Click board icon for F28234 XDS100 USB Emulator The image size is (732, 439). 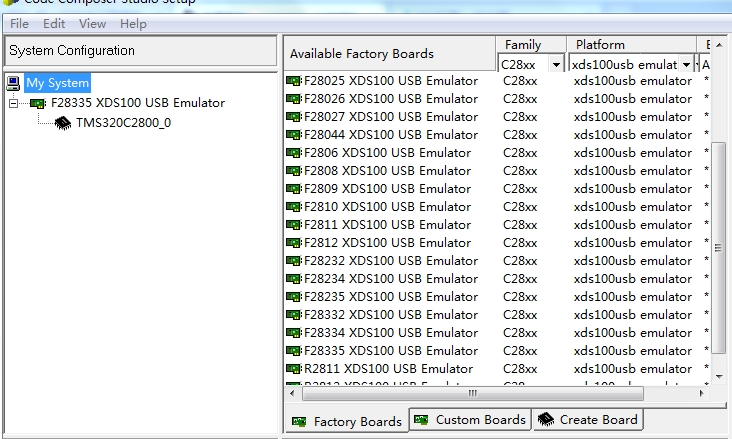pyautogui.click(x=294, y=279)
